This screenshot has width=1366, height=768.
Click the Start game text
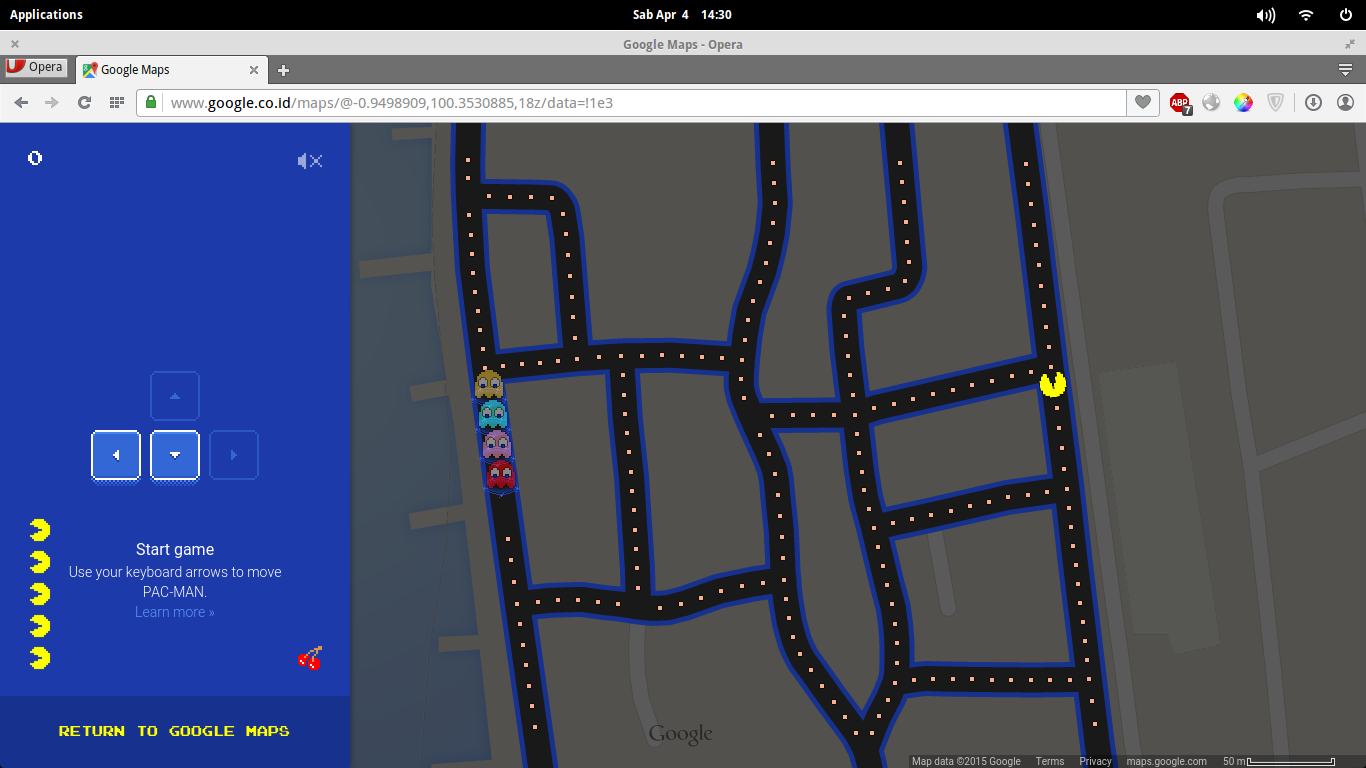(175, 549)
